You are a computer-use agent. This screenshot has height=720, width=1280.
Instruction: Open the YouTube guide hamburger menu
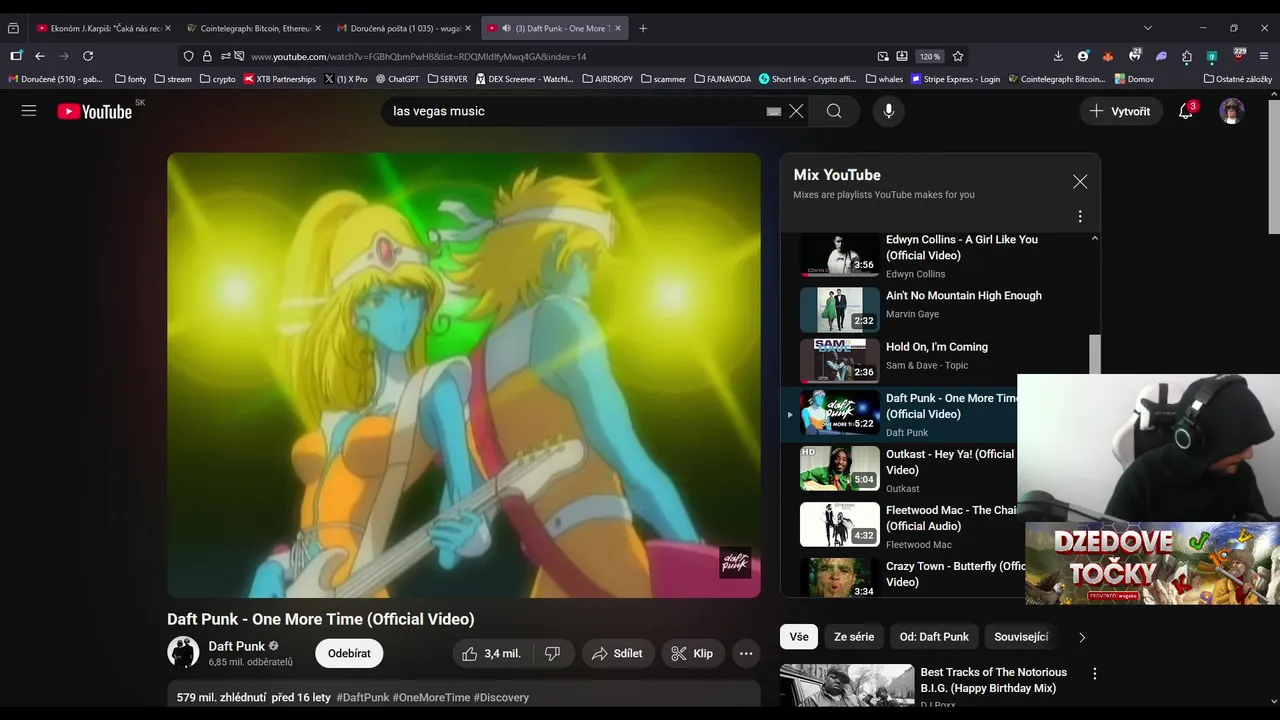tap(29, 111)
